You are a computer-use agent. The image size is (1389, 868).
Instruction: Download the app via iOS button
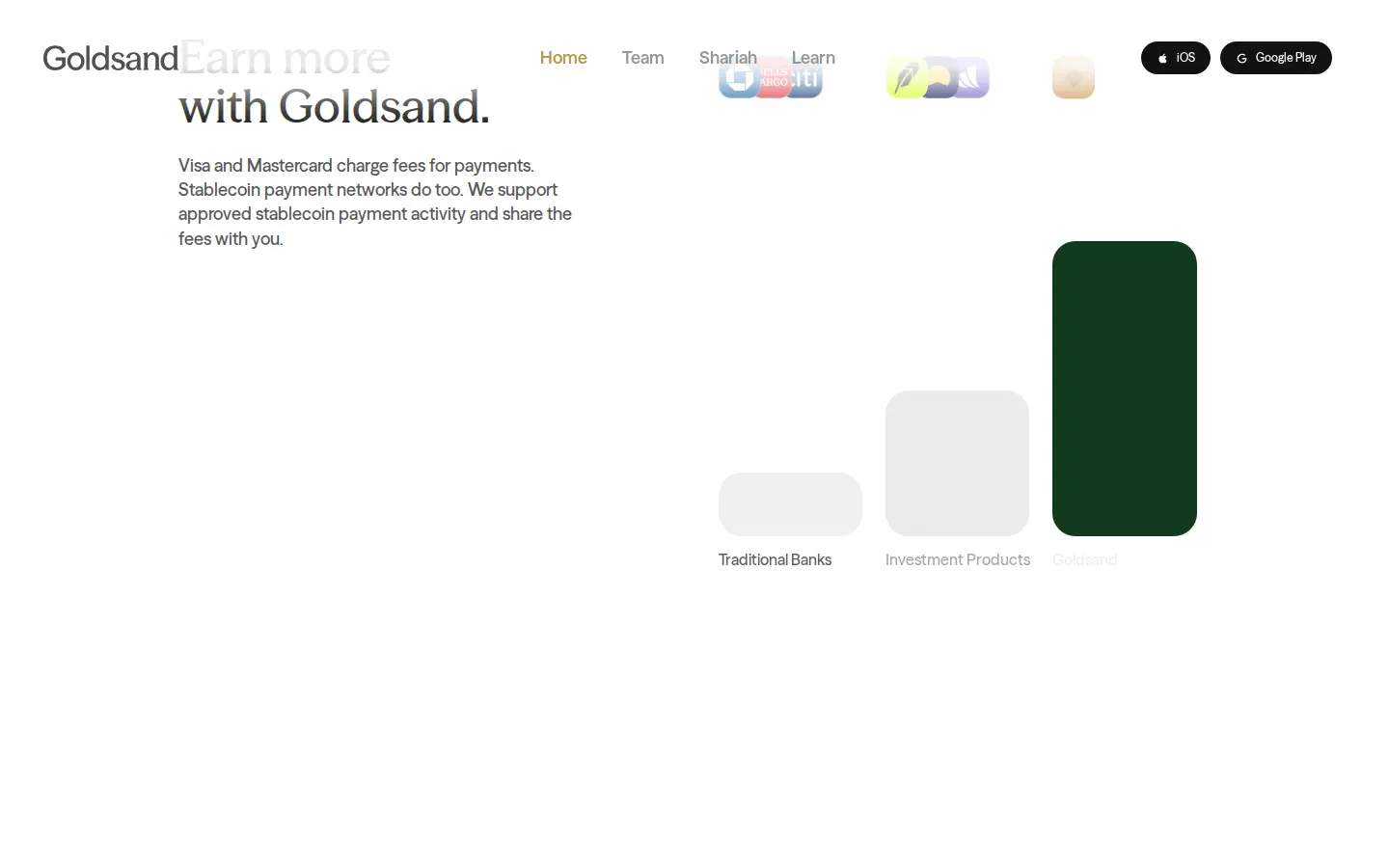tap(1176, 58)
